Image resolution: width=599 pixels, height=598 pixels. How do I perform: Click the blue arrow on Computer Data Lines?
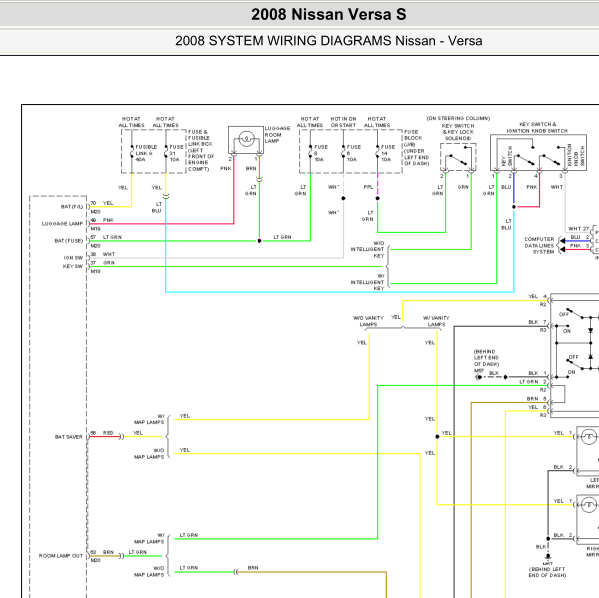pyautogui.click(x=562, y=241)
